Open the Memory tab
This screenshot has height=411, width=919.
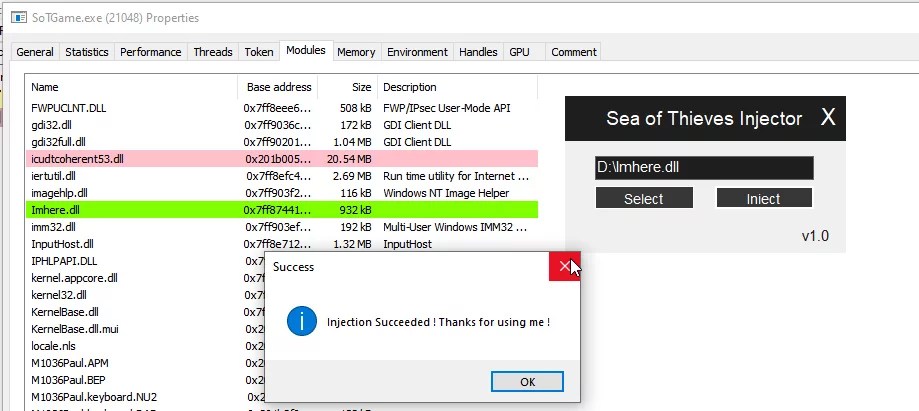point(356,52)
